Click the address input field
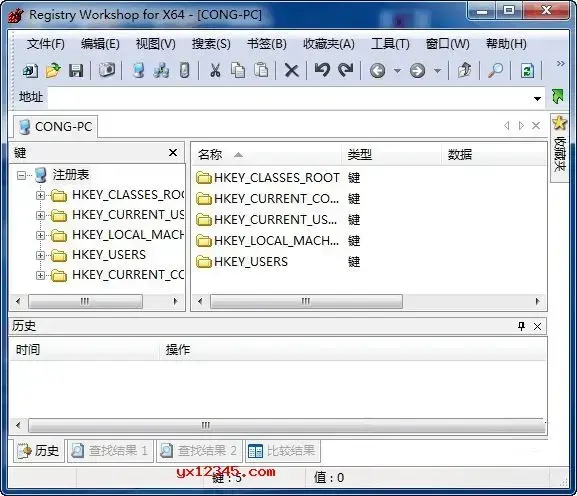Screen dimensions: 577x496 [x=290, y=98]
